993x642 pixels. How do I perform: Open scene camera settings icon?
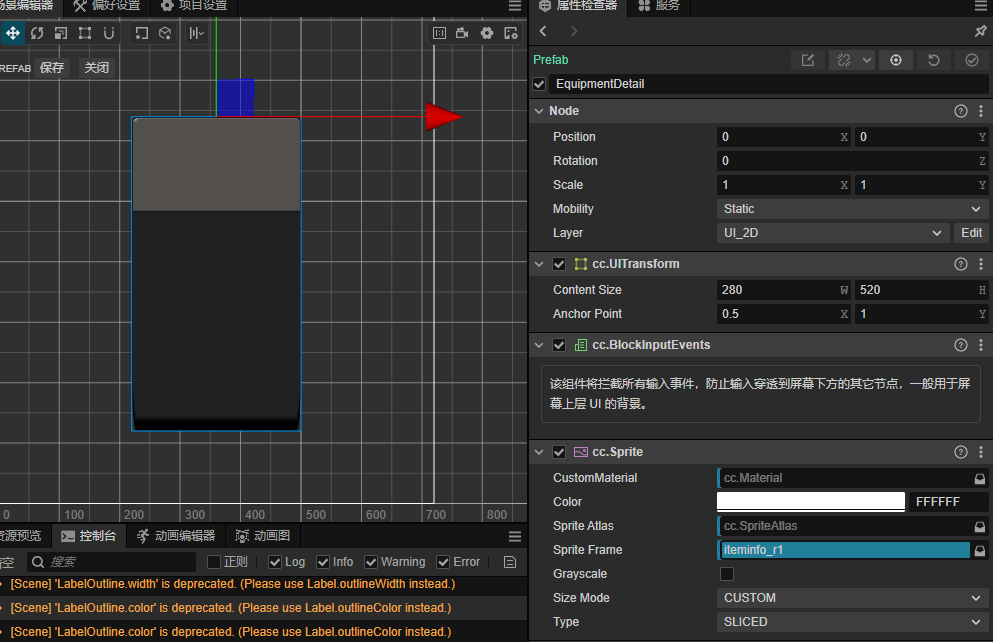click(x=462, y=33)
